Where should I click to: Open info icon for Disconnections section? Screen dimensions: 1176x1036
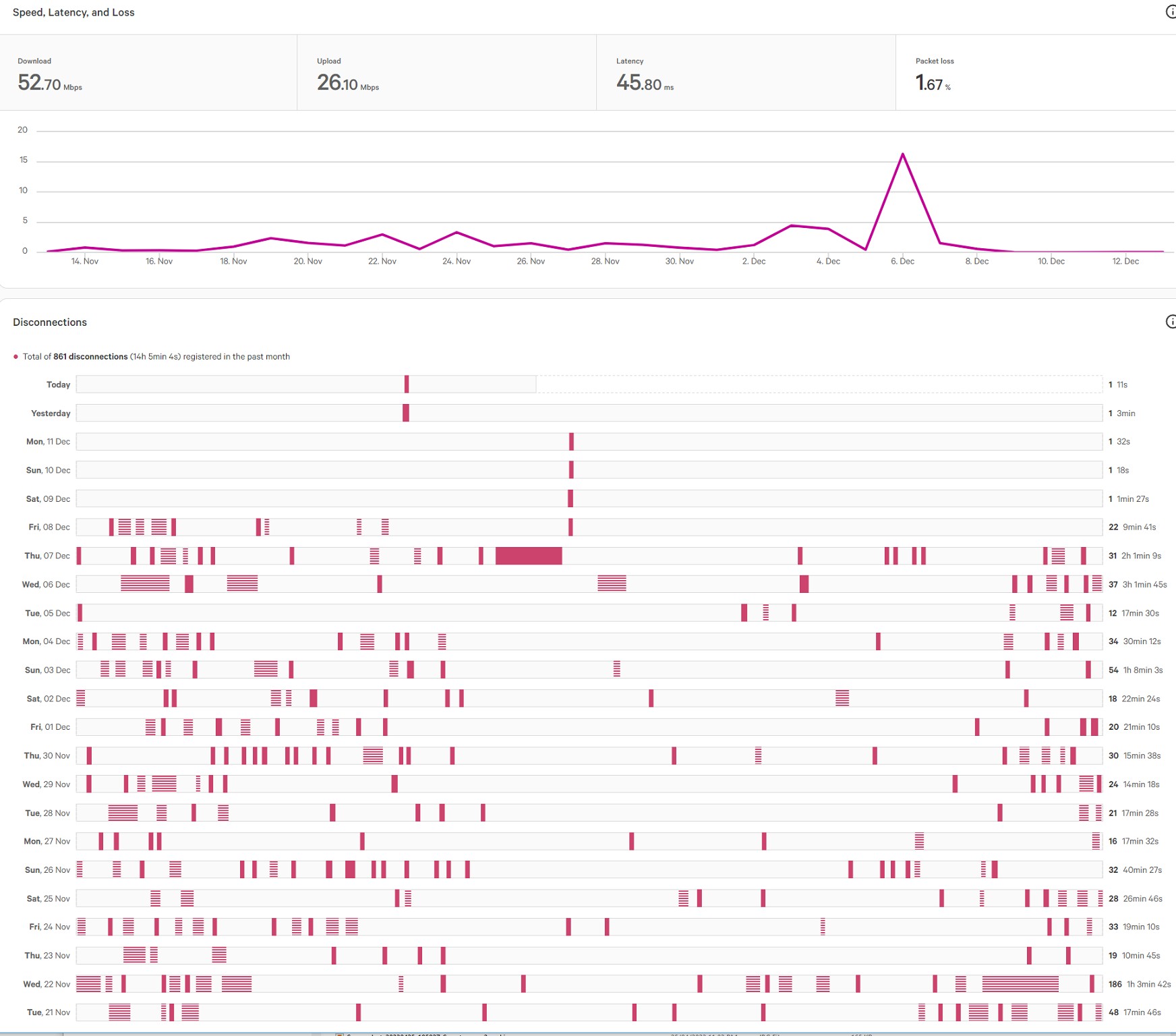[x=1171, y=322]
